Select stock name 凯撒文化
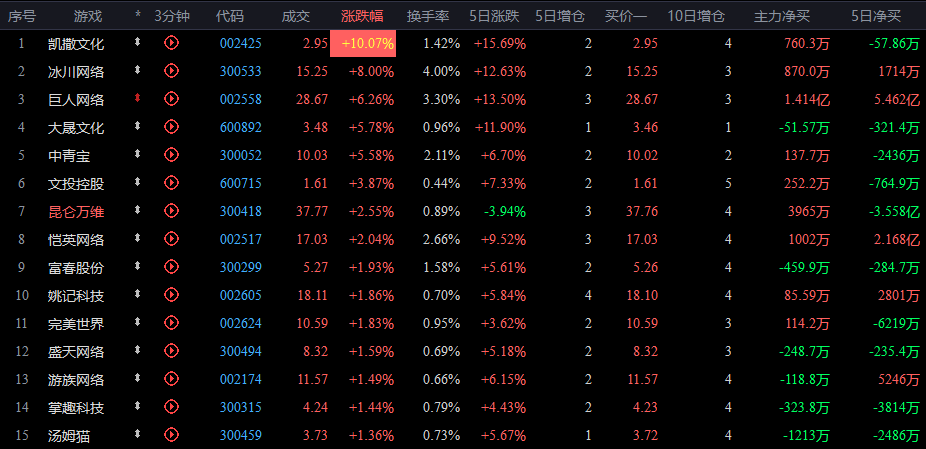Viewport: 926px width, 449px height. click(76, 43)
